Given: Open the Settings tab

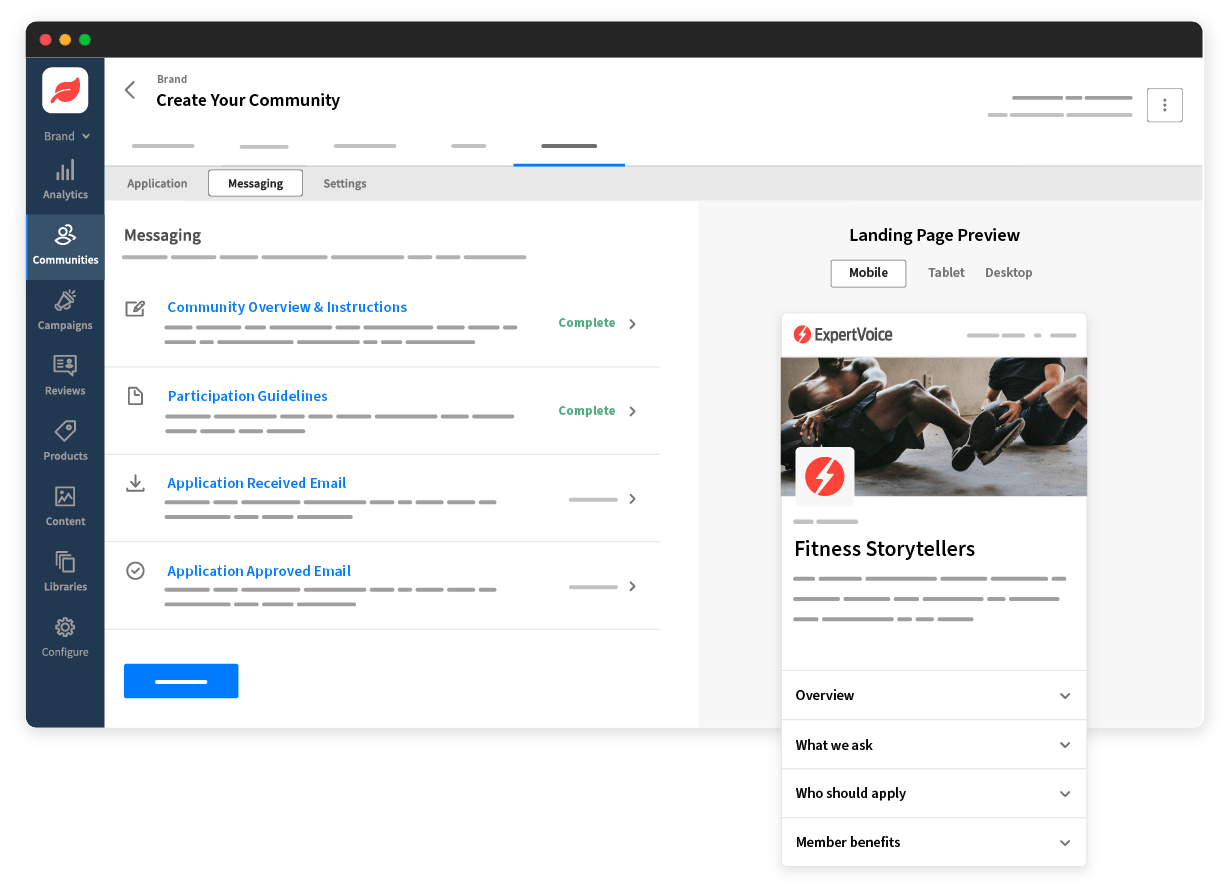Looking at the screenshot, I should pos(345,183).
